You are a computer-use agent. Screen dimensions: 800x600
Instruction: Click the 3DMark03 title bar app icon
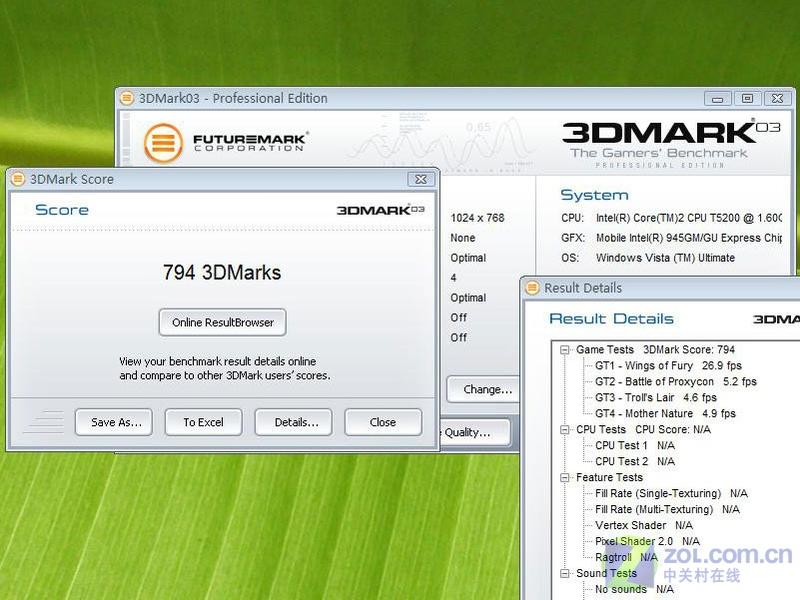[127, 97]
